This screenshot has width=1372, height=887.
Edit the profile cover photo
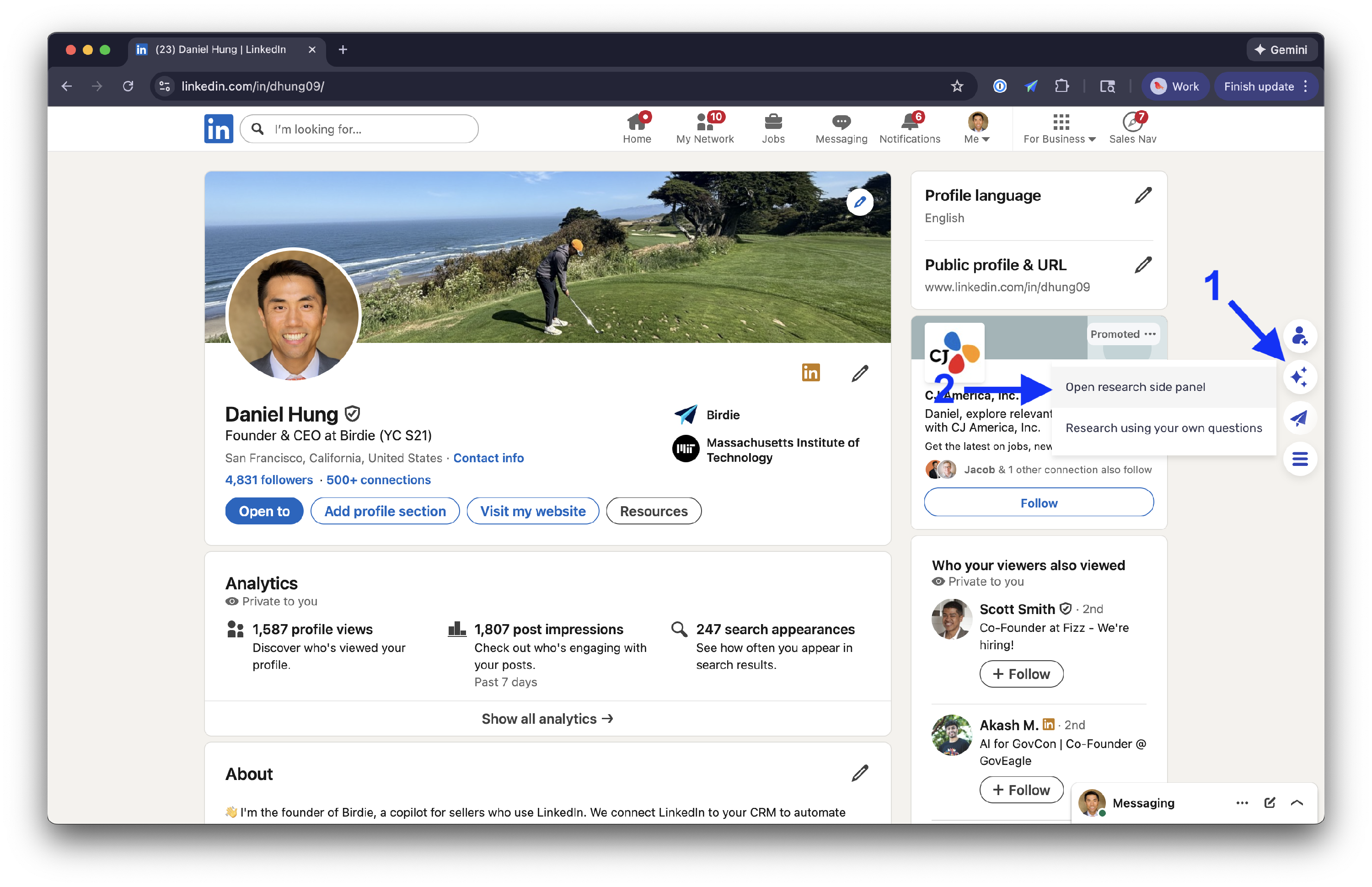pyautogui.click(x=859, y=202)
